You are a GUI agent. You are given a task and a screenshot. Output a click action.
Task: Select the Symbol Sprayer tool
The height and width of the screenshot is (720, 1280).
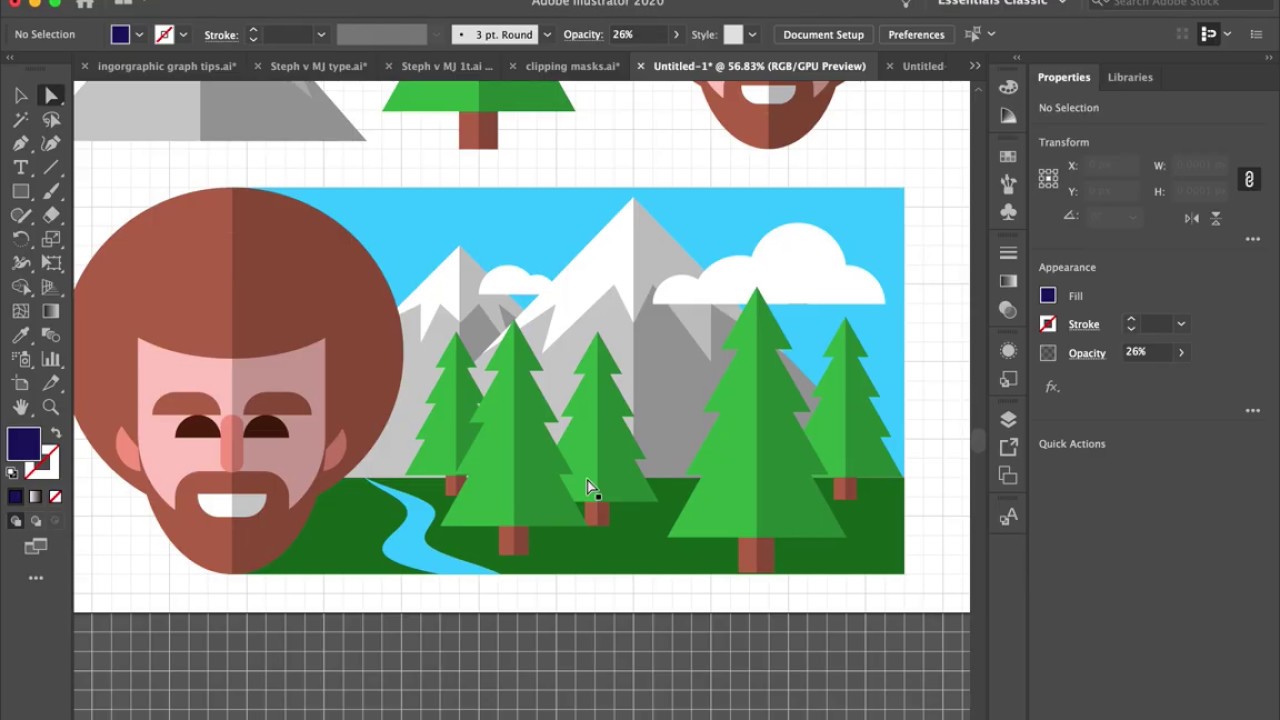20,359
